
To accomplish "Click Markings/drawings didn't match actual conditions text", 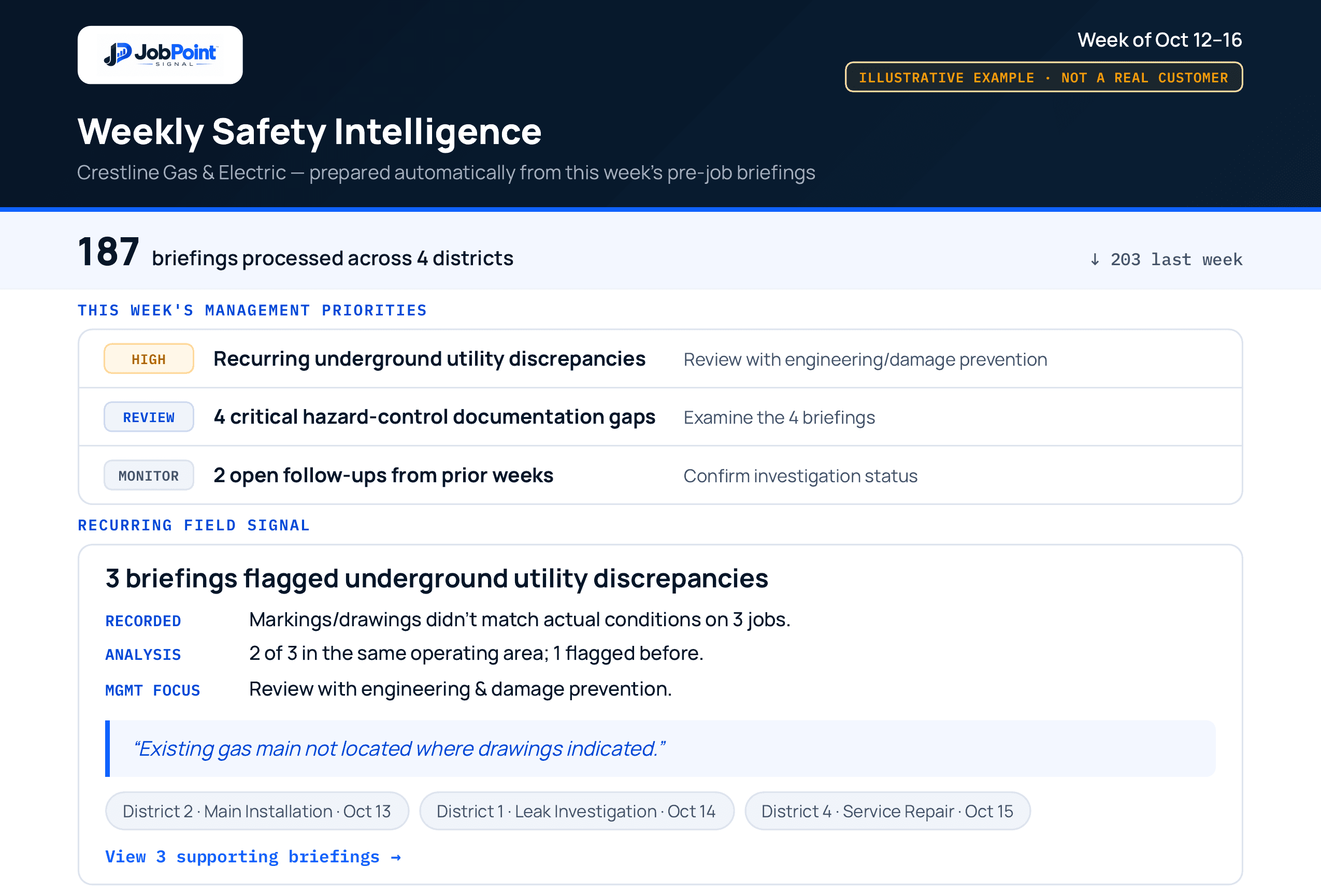I will (x=520, y=620).
